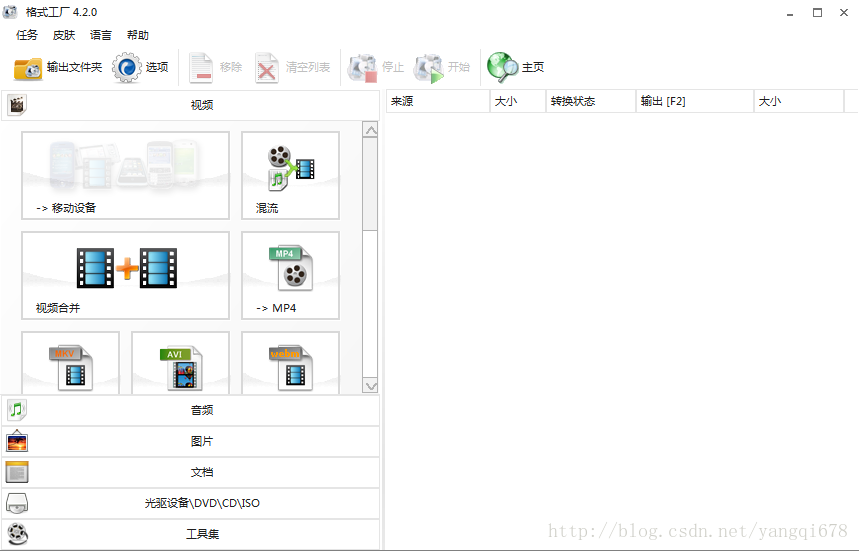Expand the 工具集 toolset category
The width and height of the screenshot is (859, 551).
pos(191,534)
